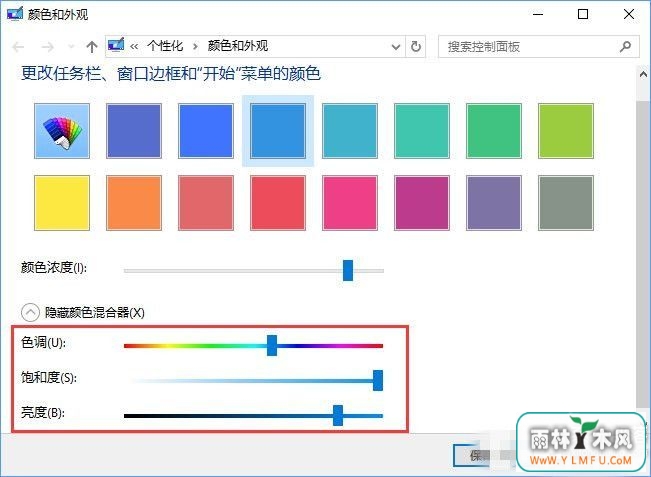Viewport: 651px width, 477px height.
Task: Click the 颜色浓度 intensity slider handle
Action: click(348, 270)
